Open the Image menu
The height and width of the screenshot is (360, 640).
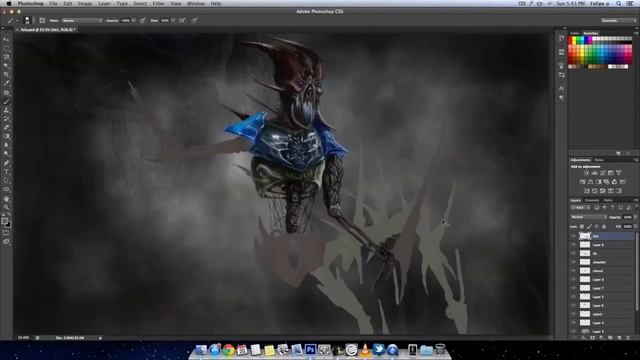click(x=84, y=4)
